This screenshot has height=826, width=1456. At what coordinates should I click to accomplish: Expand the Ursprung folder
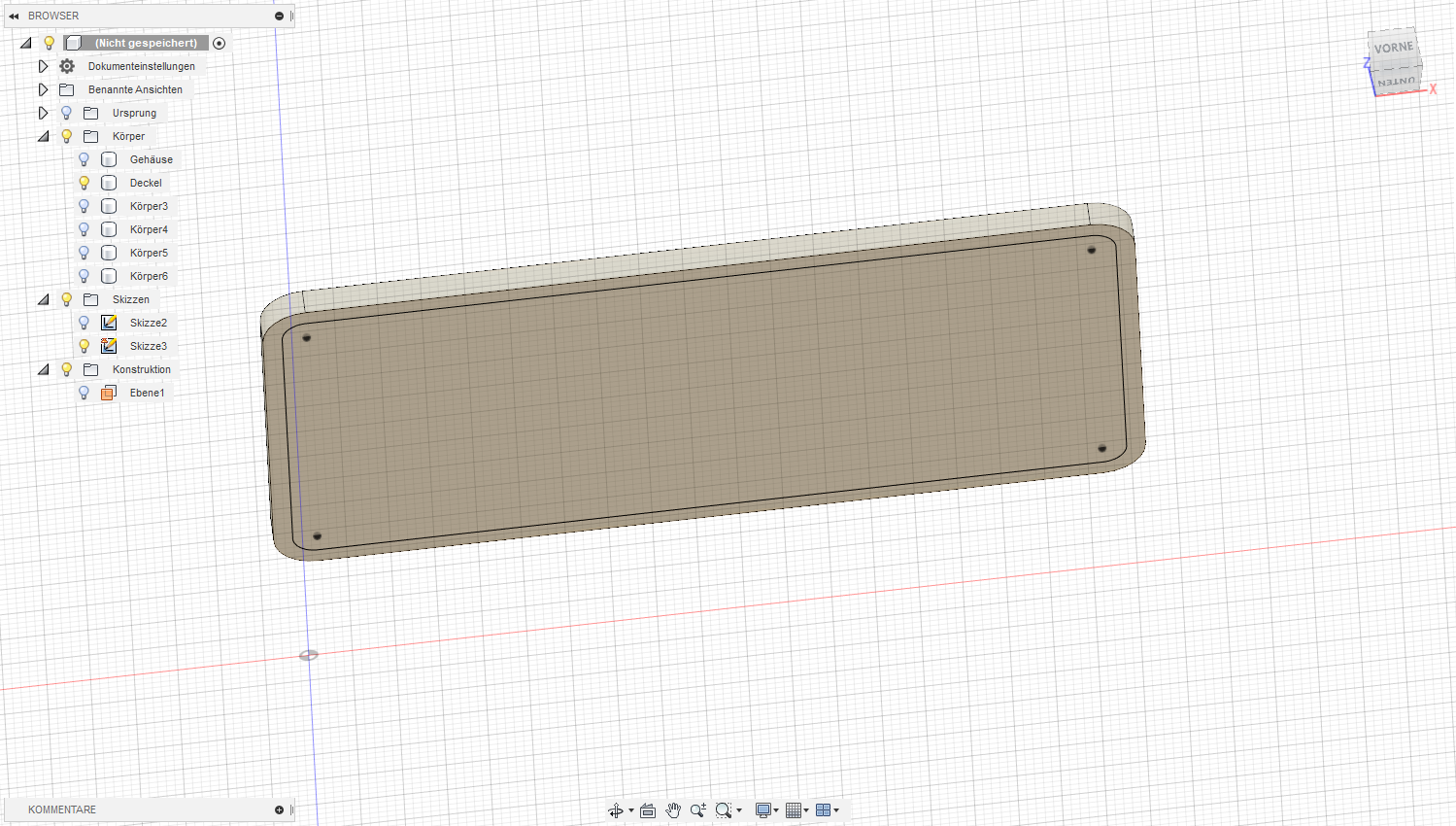(43, 113)
